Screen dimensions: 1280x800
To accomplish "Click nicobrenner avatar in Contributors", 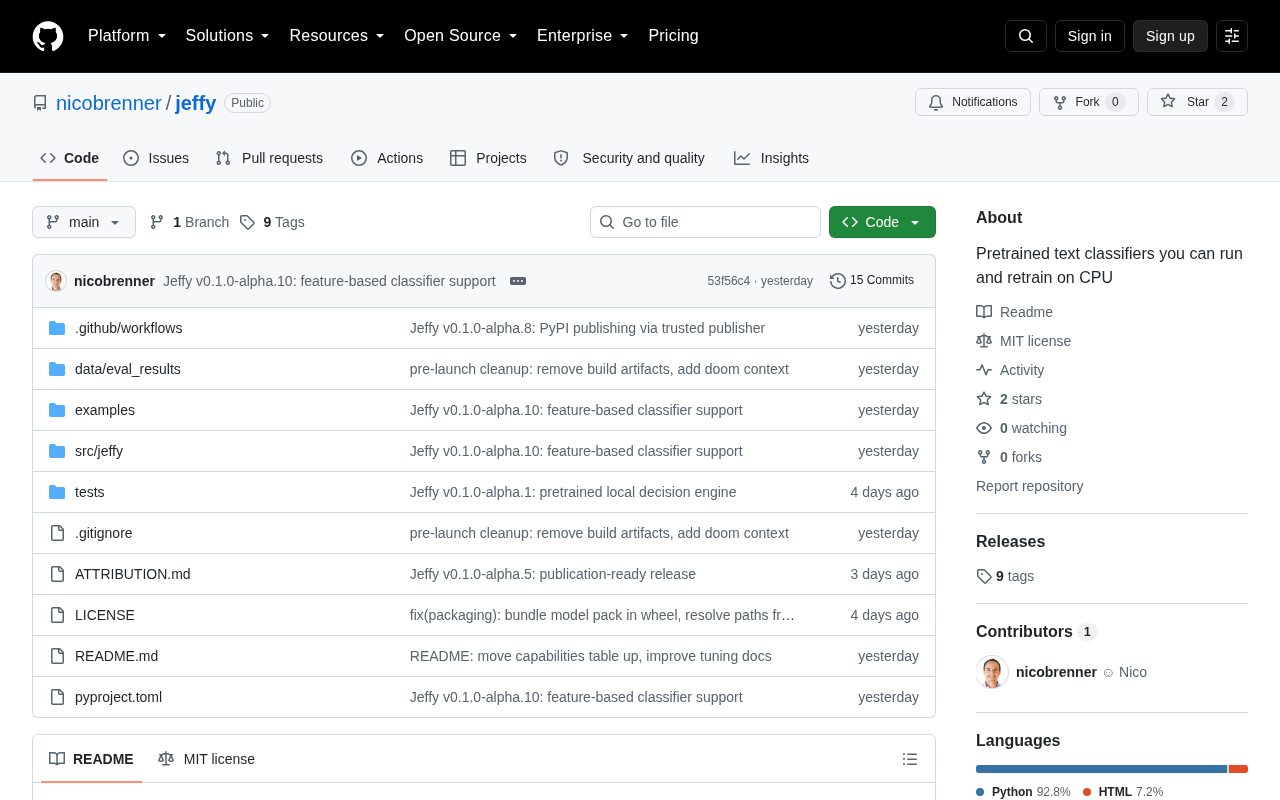I will tap(992, 672).
